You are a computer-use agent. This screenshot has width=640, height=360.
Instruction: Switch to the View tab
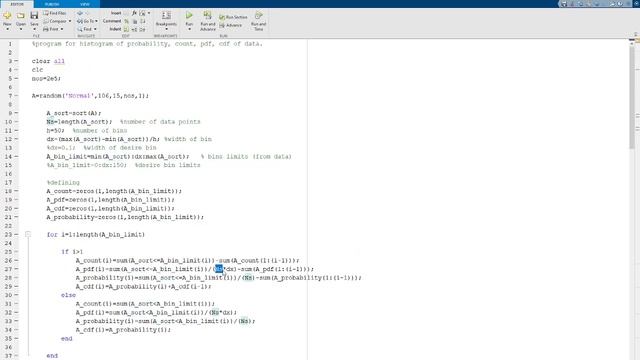point(84,4)
